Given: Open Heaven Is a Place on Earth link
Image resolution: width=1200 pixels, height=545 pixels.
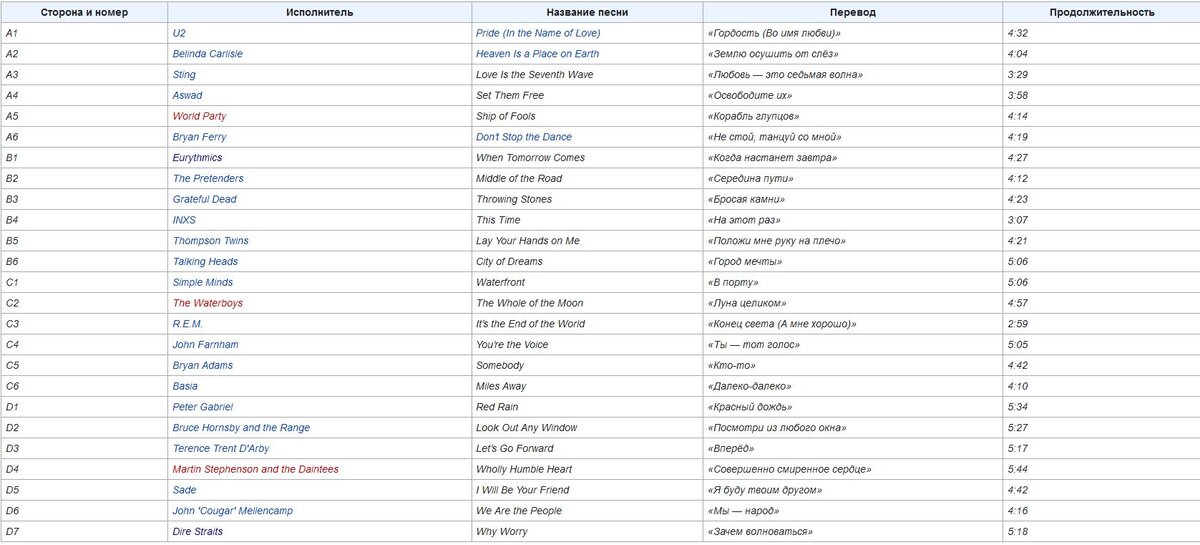Looking at the screenshot, I should [537, 54].
